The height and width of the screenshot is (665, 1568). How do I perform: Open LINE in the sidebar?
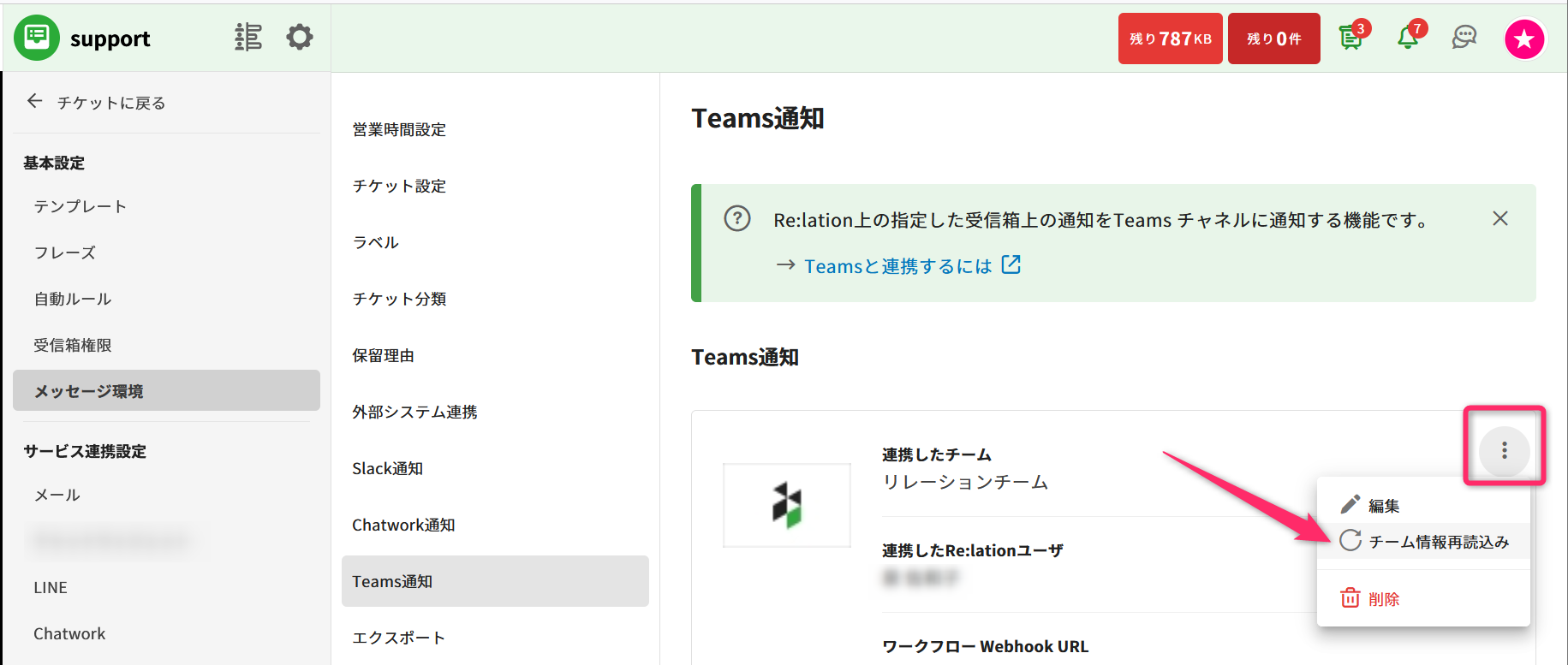click(51, 587)
